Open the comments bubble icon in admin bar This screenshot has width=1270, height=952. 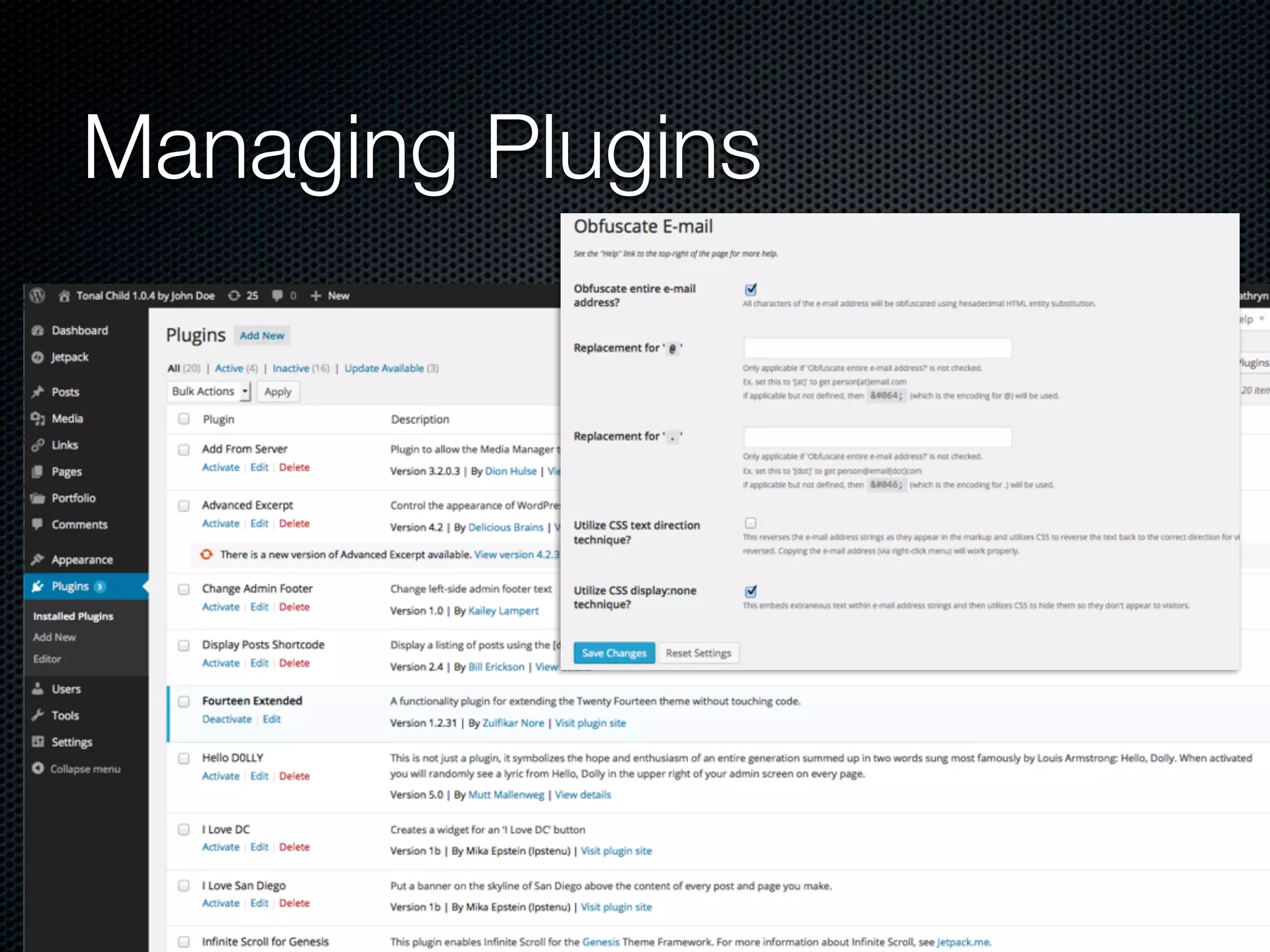tap(278, 296)
